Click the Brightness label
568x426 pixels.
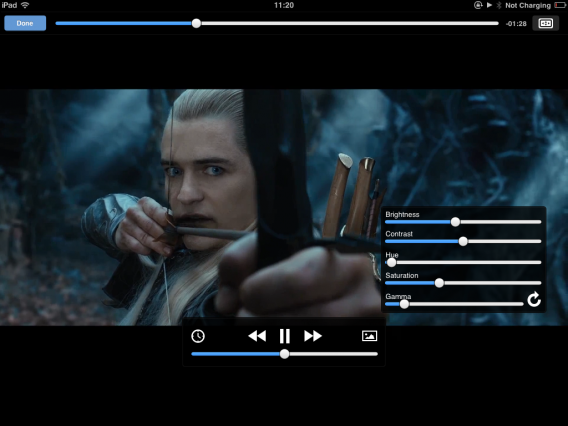click(402, 214)
